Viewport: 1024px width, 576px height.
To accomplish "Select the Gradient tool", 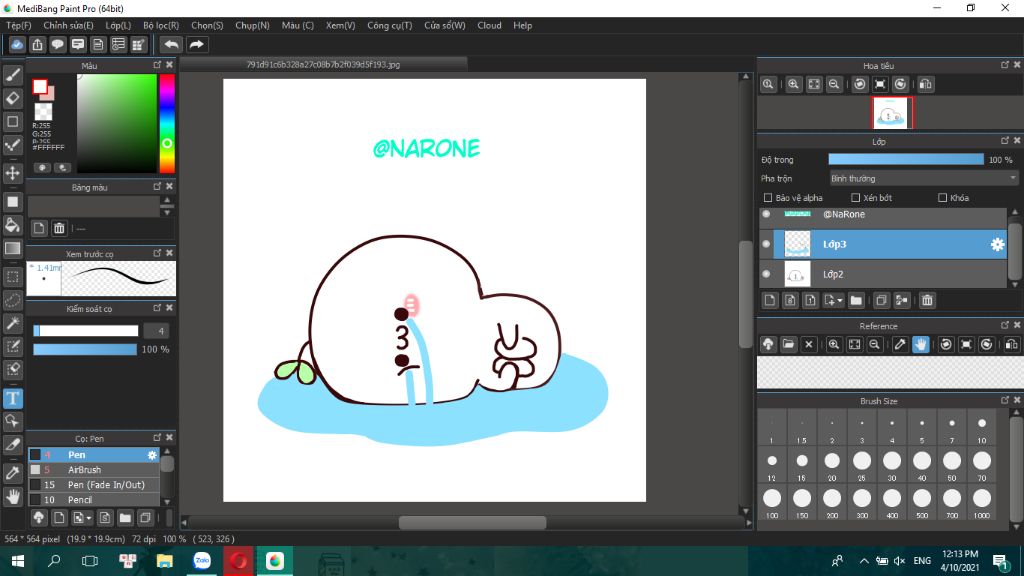I will pos(12,248).
